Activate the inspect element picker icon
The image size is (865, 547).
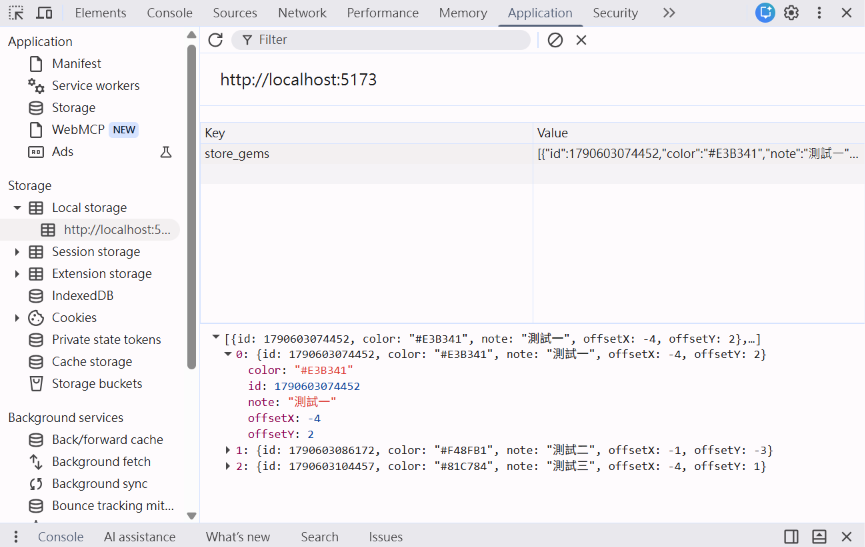click(x=16, y=13)
